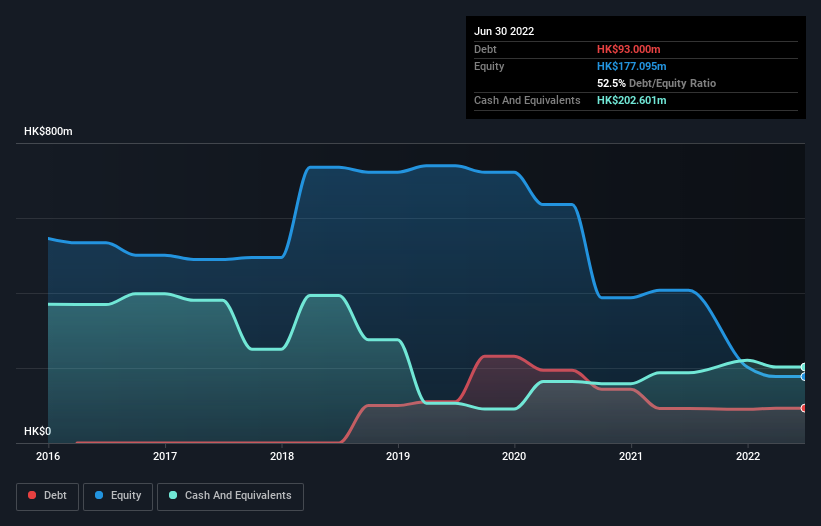Toggle the Equity series legend button
The image size is (821, 526).
[118, 496]
